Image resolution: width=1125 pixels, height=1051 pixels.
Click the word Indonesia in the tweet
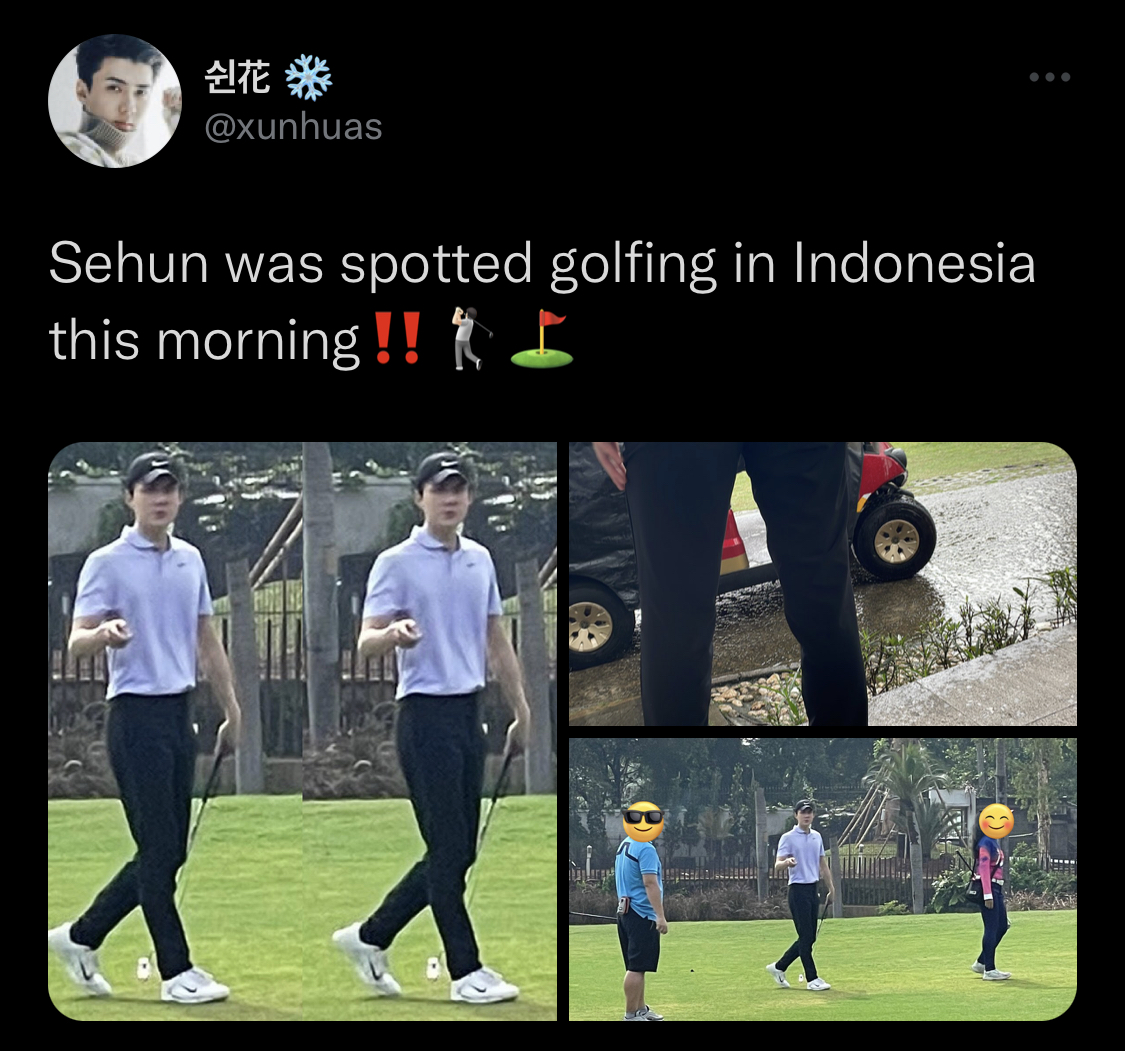point(914,263)
